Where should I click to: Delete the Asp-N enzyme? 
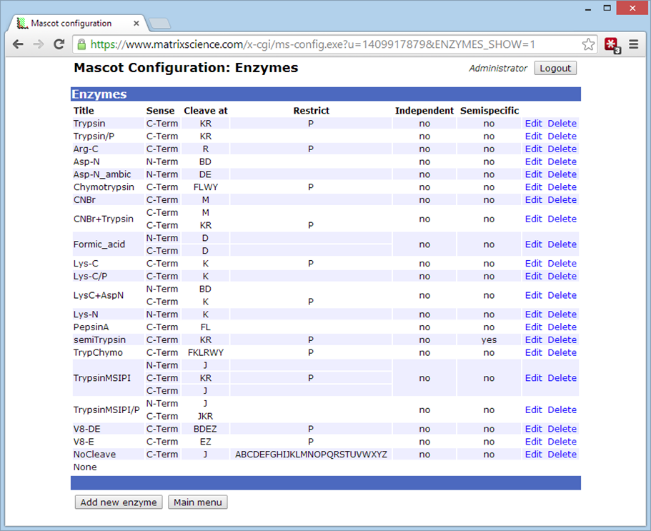pos(562,162)
